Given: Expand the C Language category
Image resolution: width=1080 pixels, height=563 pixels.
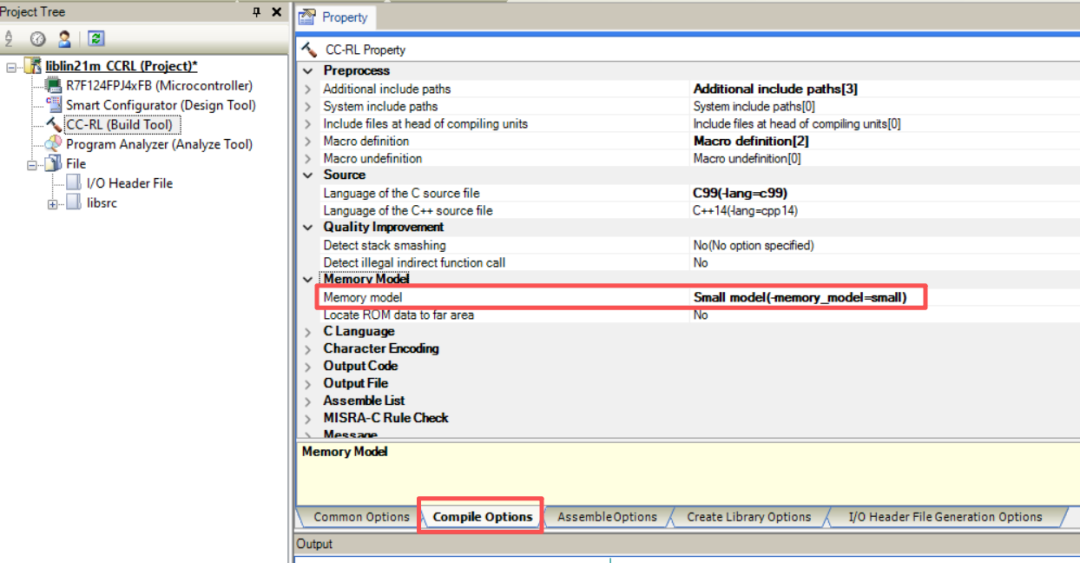Looking at the screenshot, I should [x=308, y=332].
